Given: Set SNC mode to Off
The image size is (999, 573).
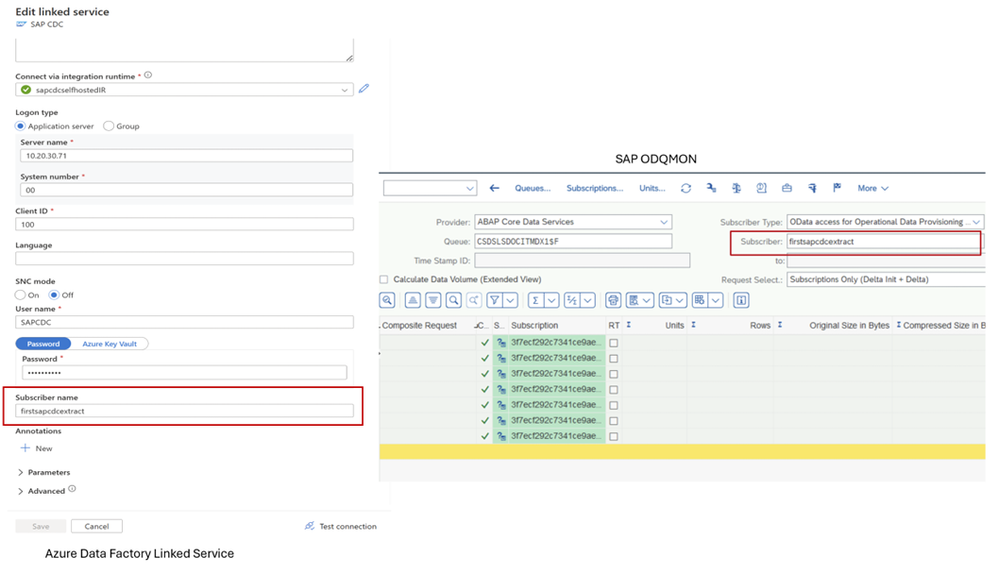Looking at the screenshot, I should coord(54,295).
